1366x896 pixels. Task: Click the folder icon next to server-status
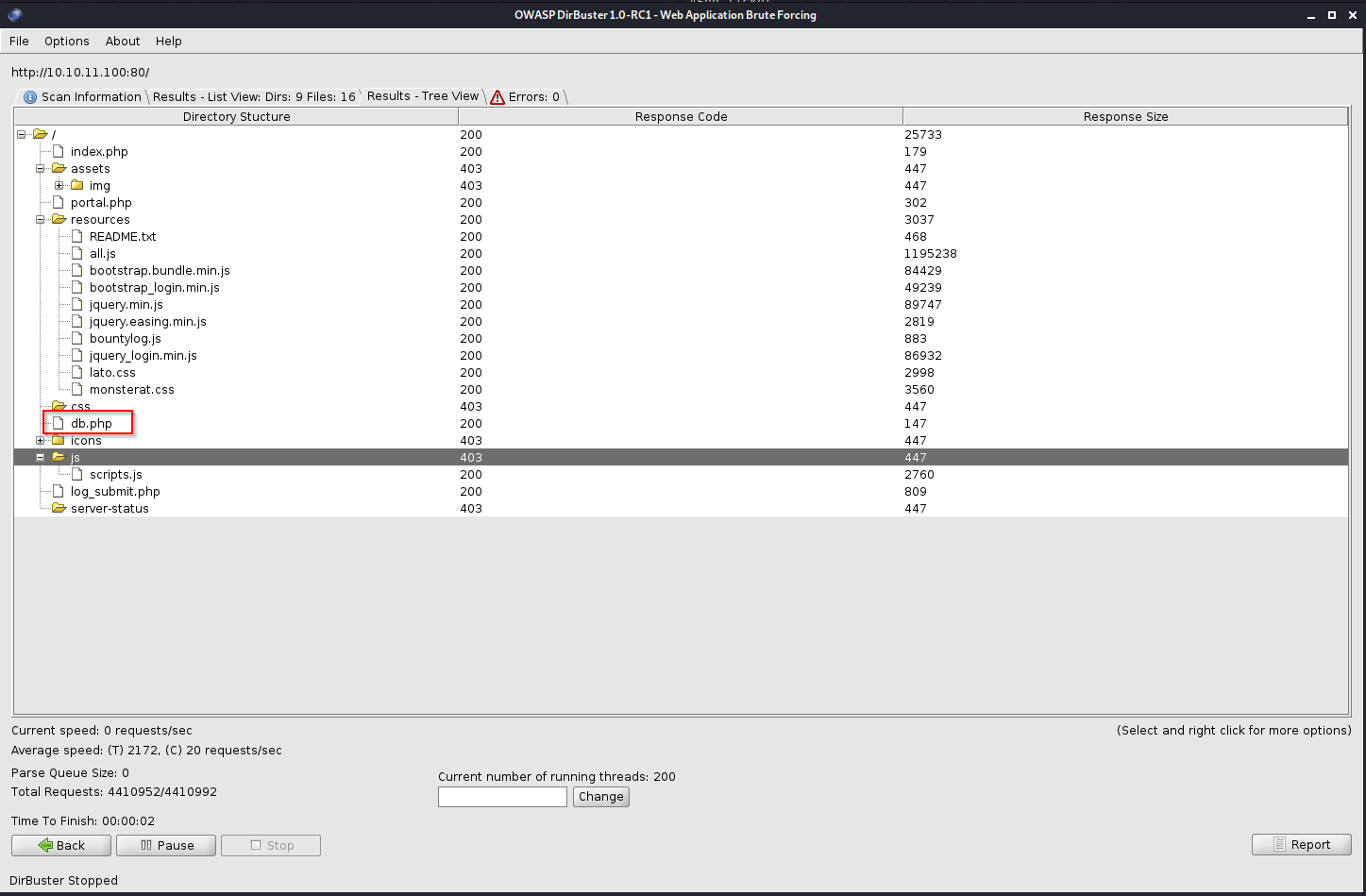coord(59,509)
